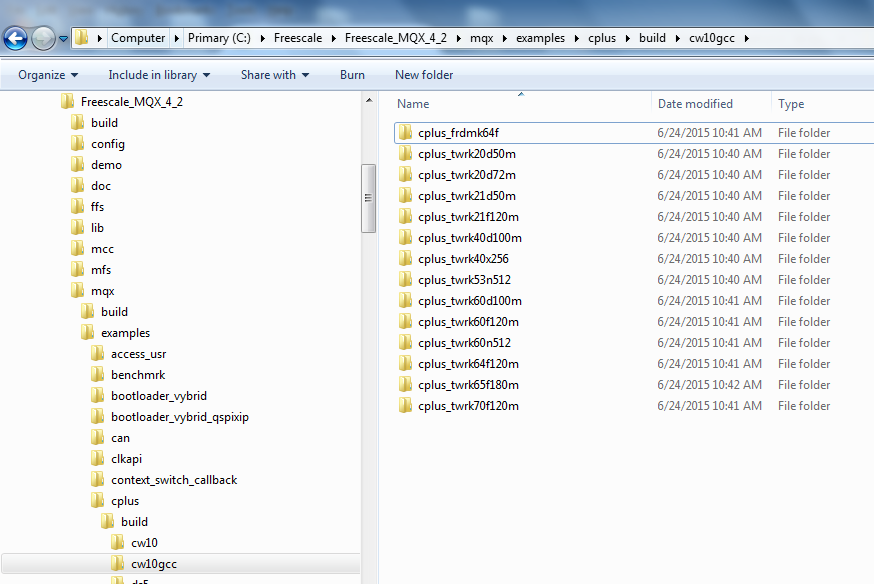
Task: Select cplus_twrk20d50m folder icon
Action: (x=405, y=154)
